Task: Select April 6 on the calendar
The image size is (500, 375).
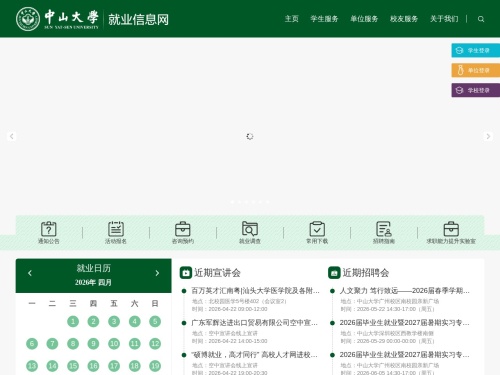Action: coord(32,344)
